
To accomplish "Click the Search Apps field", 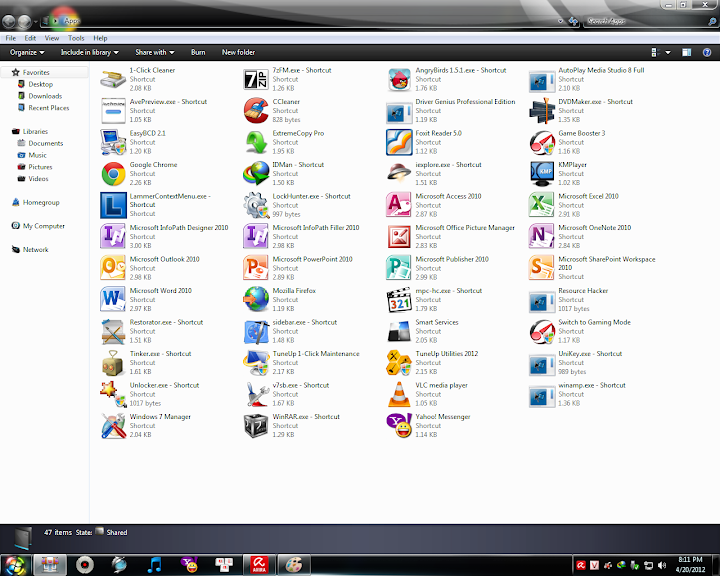I will click(647, 21).
